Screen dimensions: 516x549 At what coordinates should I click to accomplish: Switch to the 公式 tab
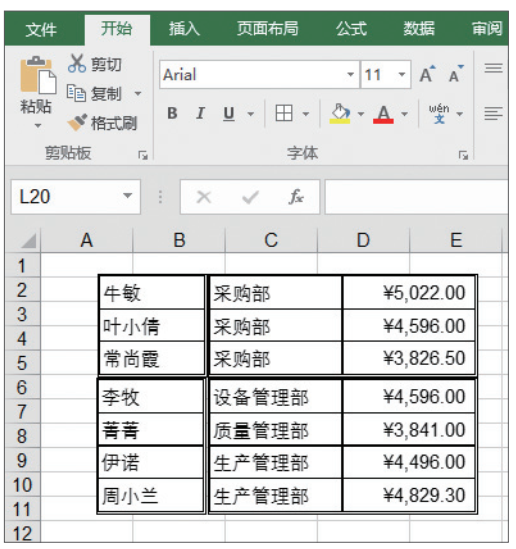351,29
